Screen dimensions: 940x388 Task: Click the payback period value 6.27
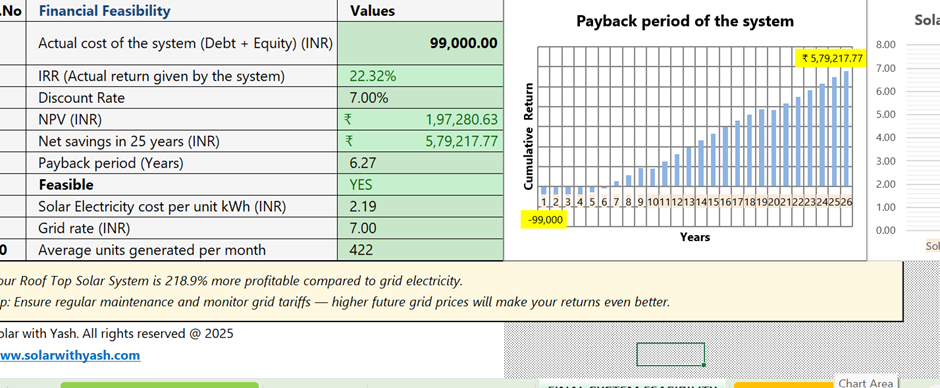click(420, 163)
